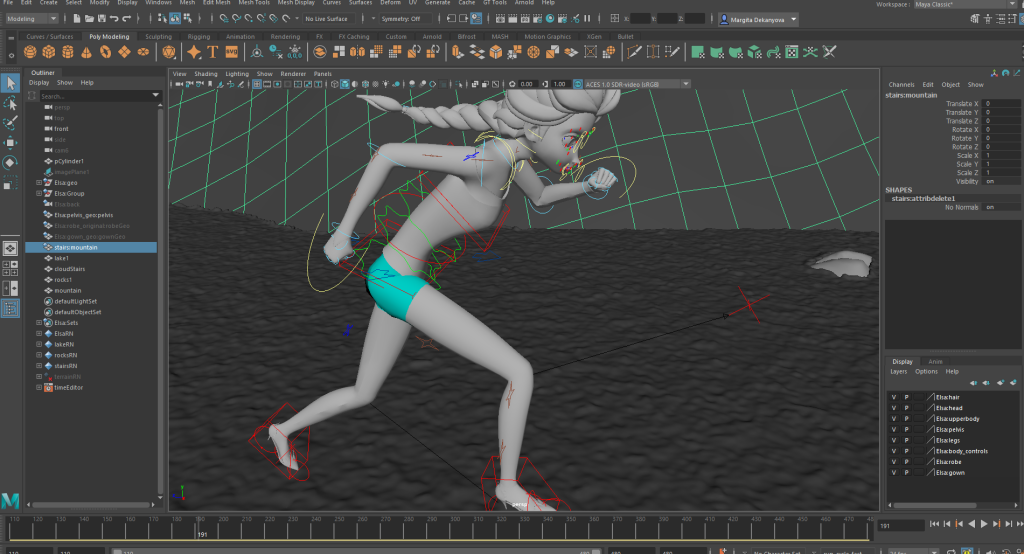
Task: Click the Outliner search field
Action: tap(95, 96)
